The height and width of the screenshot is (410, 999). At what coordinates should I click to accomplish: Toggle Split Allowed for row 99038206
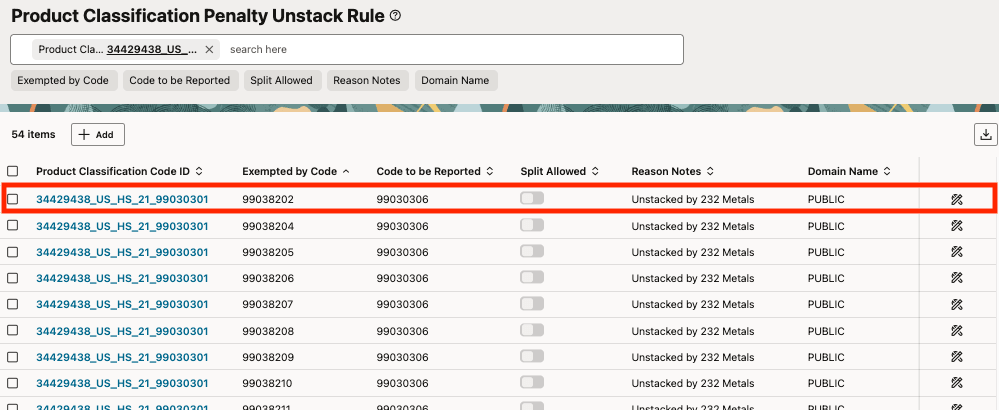point(532,277)
